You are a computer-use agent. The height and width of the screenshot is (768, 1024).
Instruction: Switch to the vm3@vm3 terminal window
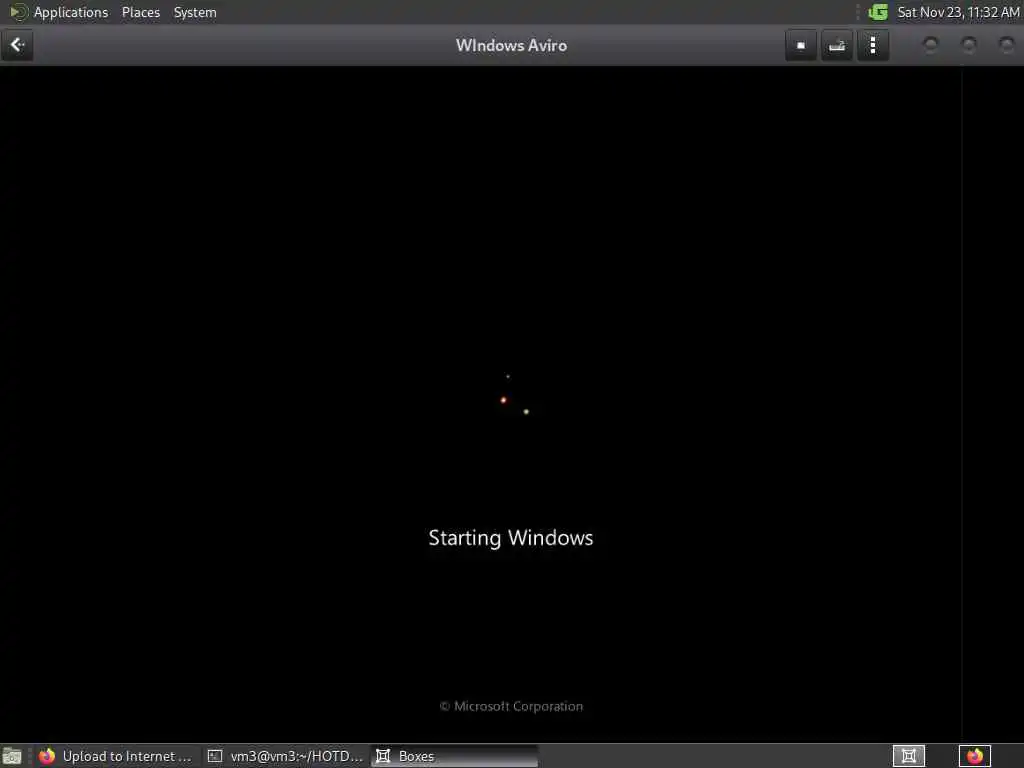click(x=285, y=756)
